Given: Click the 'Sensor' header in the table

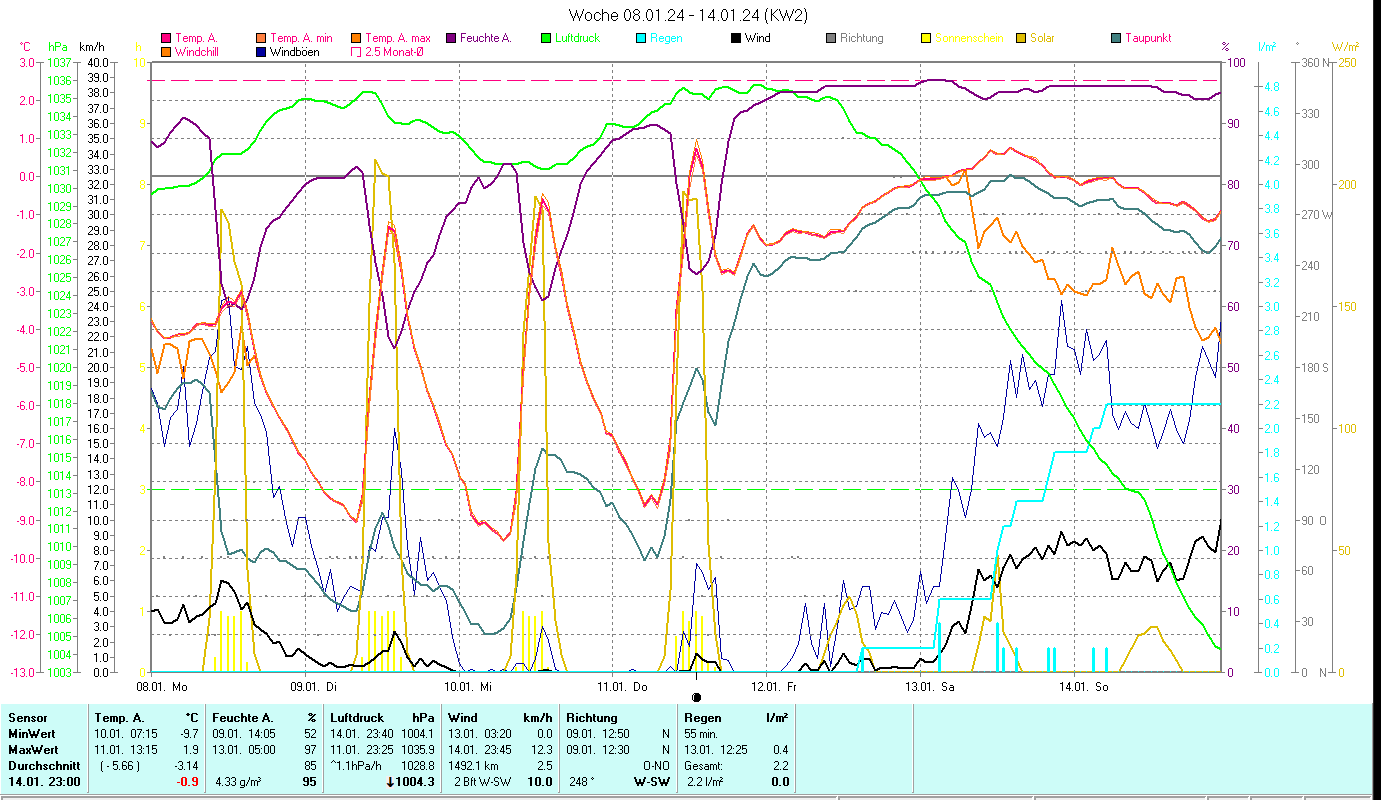Looking at the screenshot, I should (26, 718).
